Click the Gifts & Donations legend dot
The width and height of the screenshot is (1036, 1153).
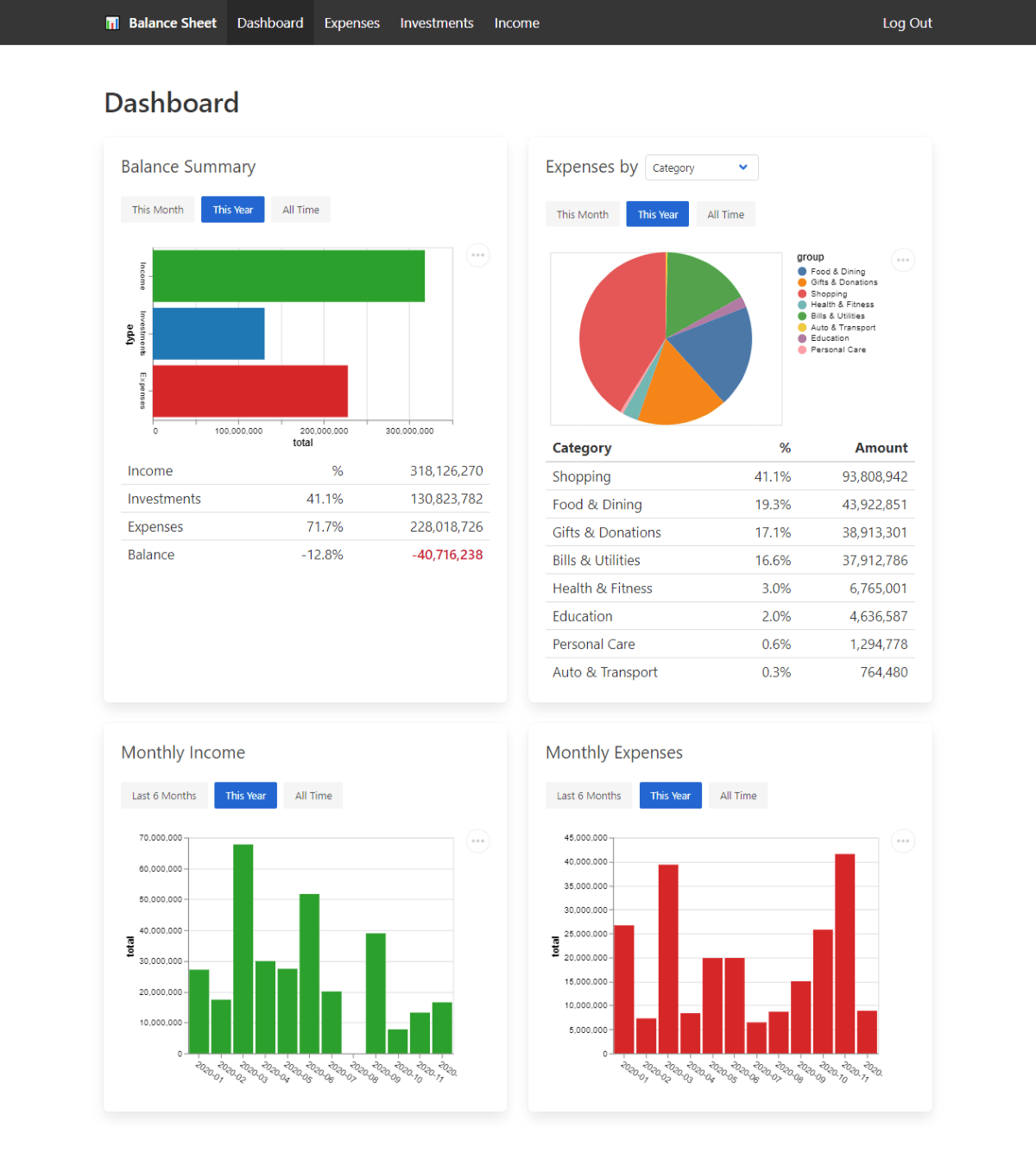[802, 282]
